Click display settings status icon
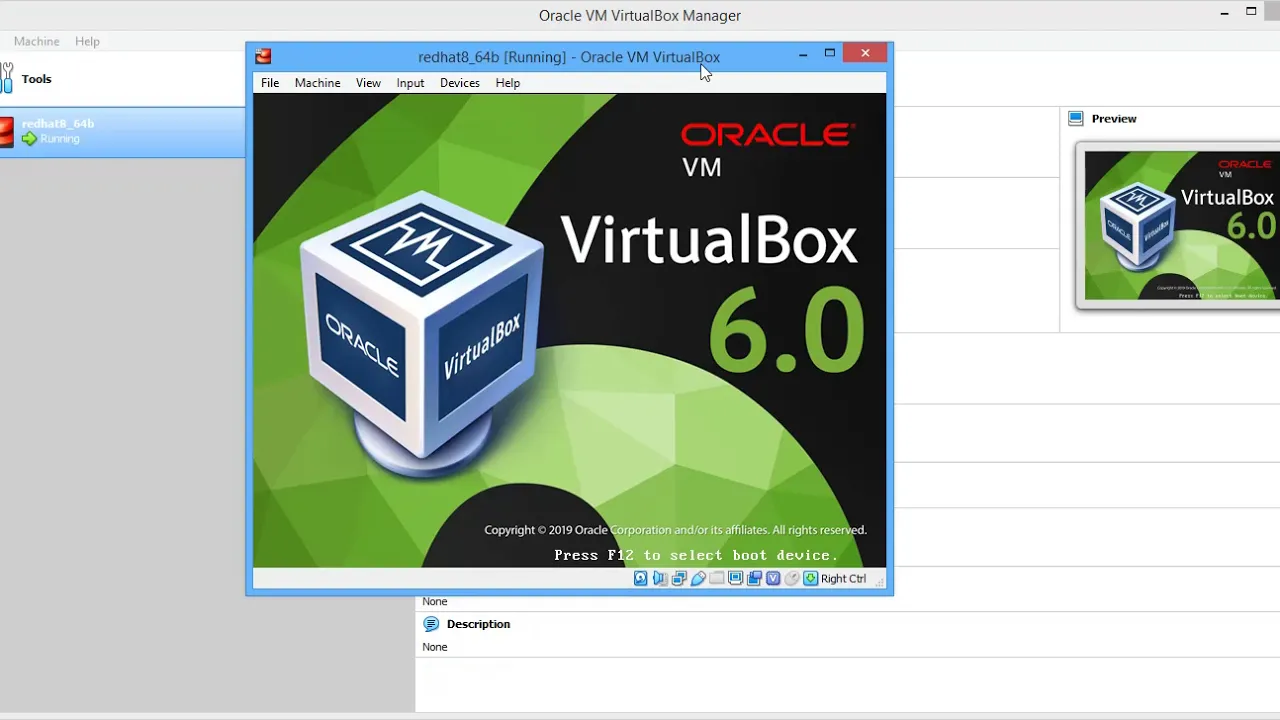The image size is (1280, 720). (735, 578)
